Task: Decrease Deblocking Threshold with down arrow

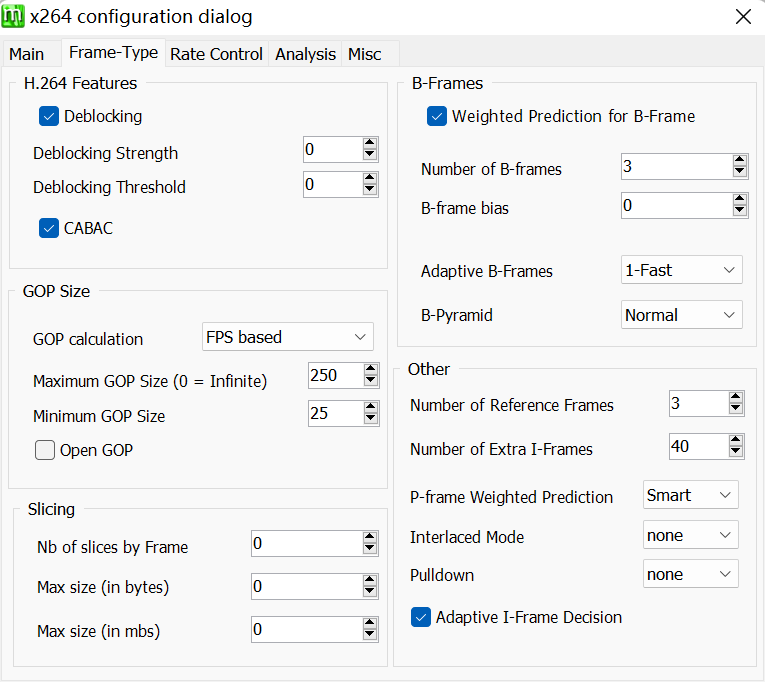Action: click(370, 190)
